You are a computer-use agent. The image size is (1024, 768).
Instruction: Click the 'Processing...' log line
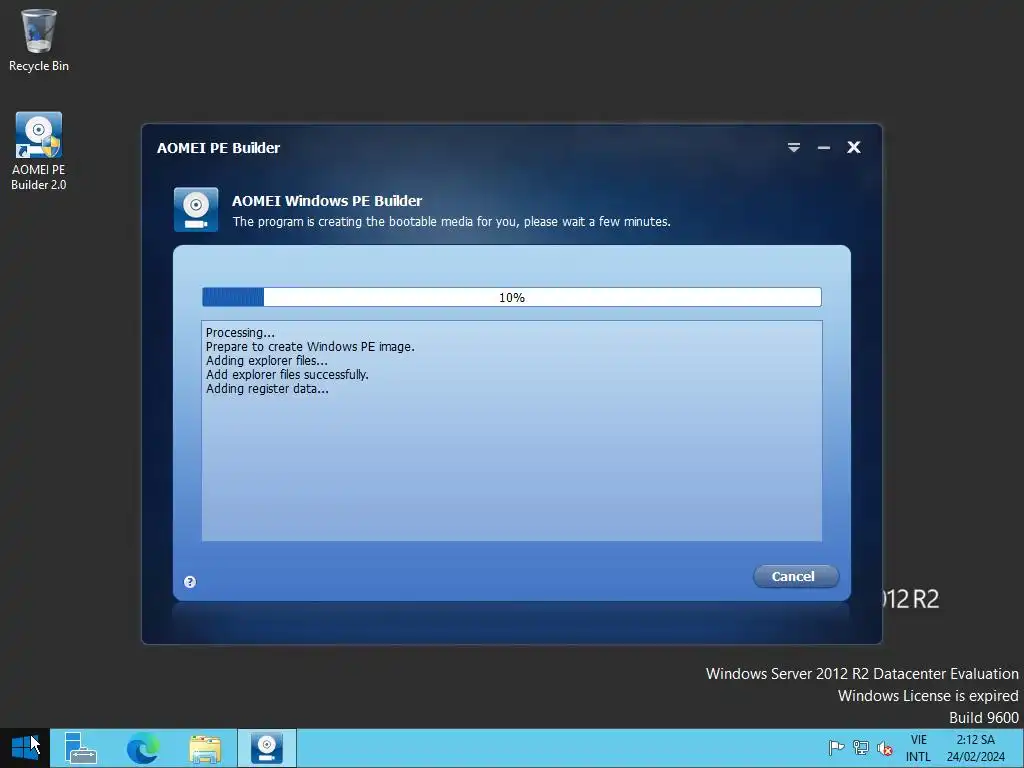(x=240, y=332)
